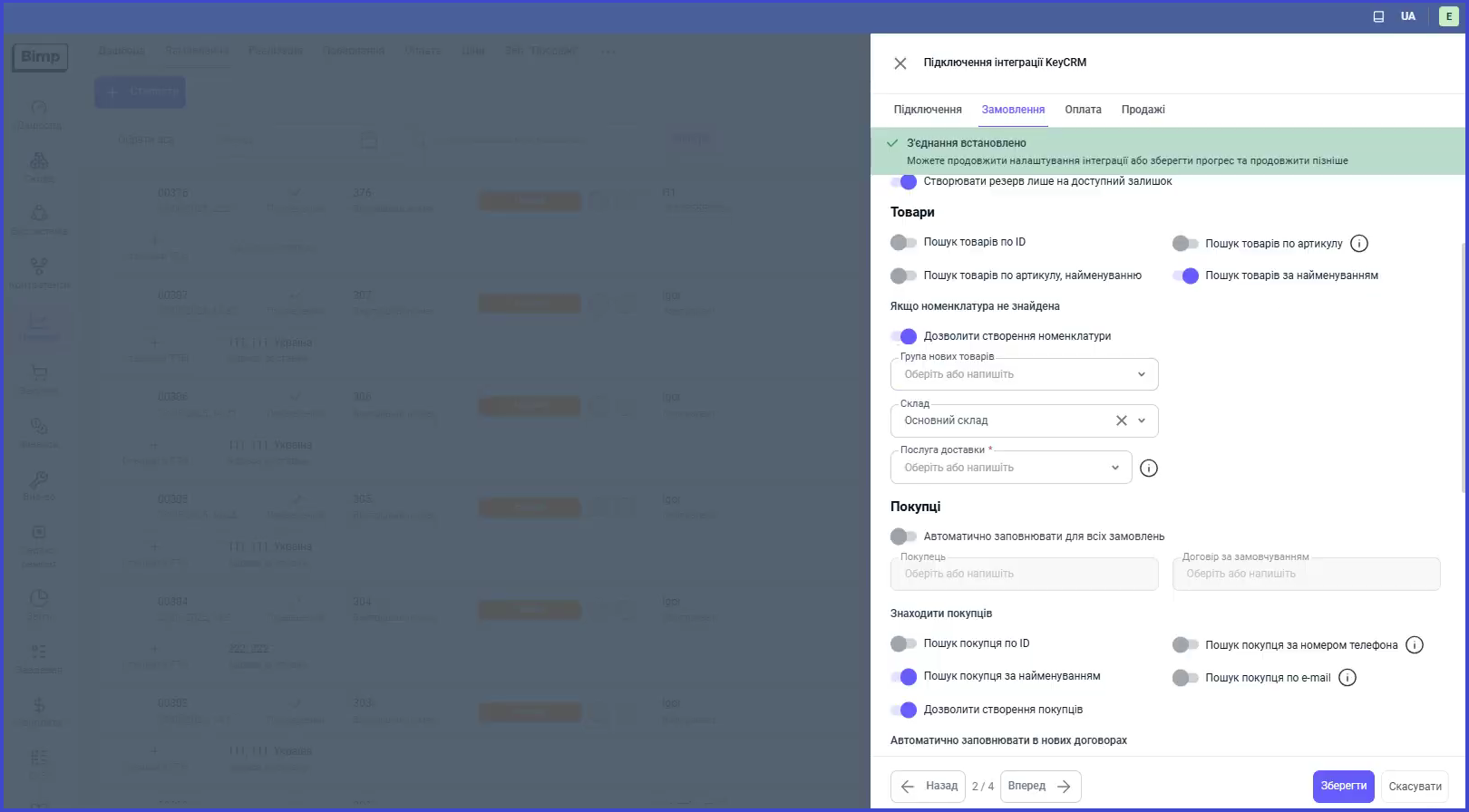The image size is (1469, 812).
Task: Disable Пошук товарів за найменуванням
Action: [1185, 275]
